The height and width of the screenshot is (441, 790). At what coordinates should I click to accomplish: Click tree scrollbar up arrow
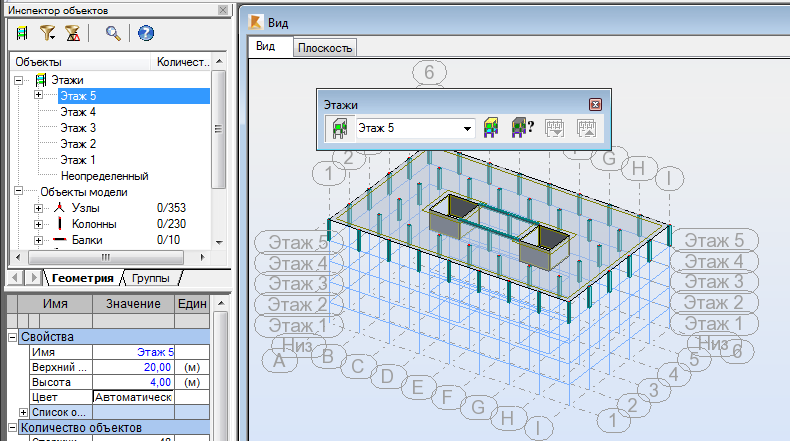219,61
